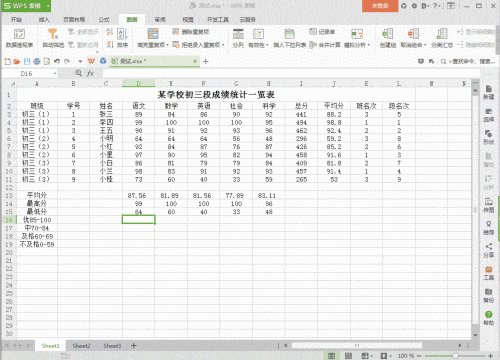Open the Insert (插入) ribbon tab
Image resolution: width=500 pixels, height=360 pixels.
(44, 20)
